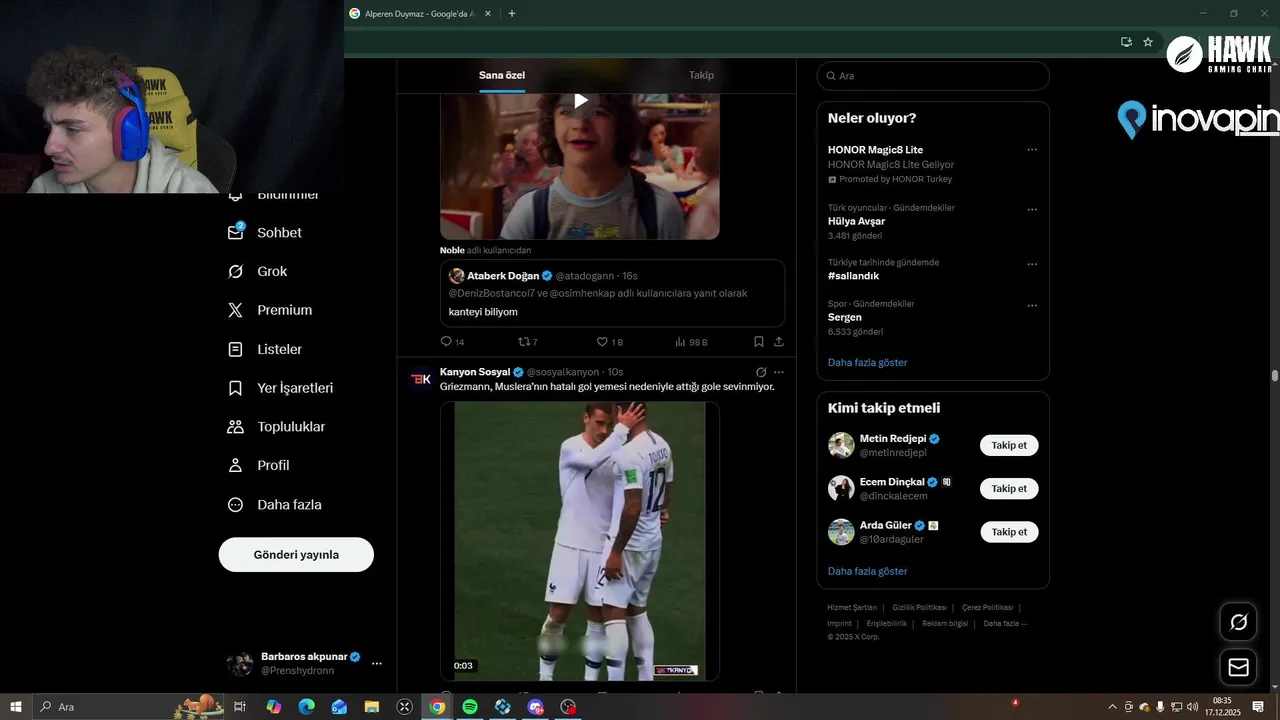Open volume control in system tray

point(1192,707)
